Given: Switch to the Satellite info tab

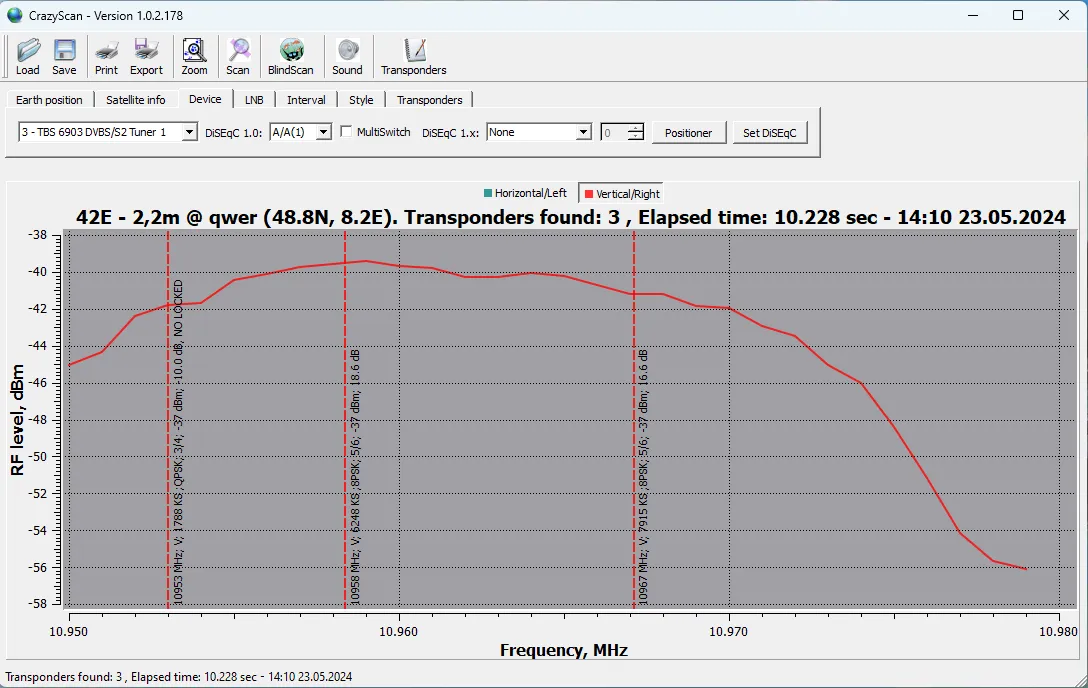Looking at the screenshot, I should click(136, 100).
